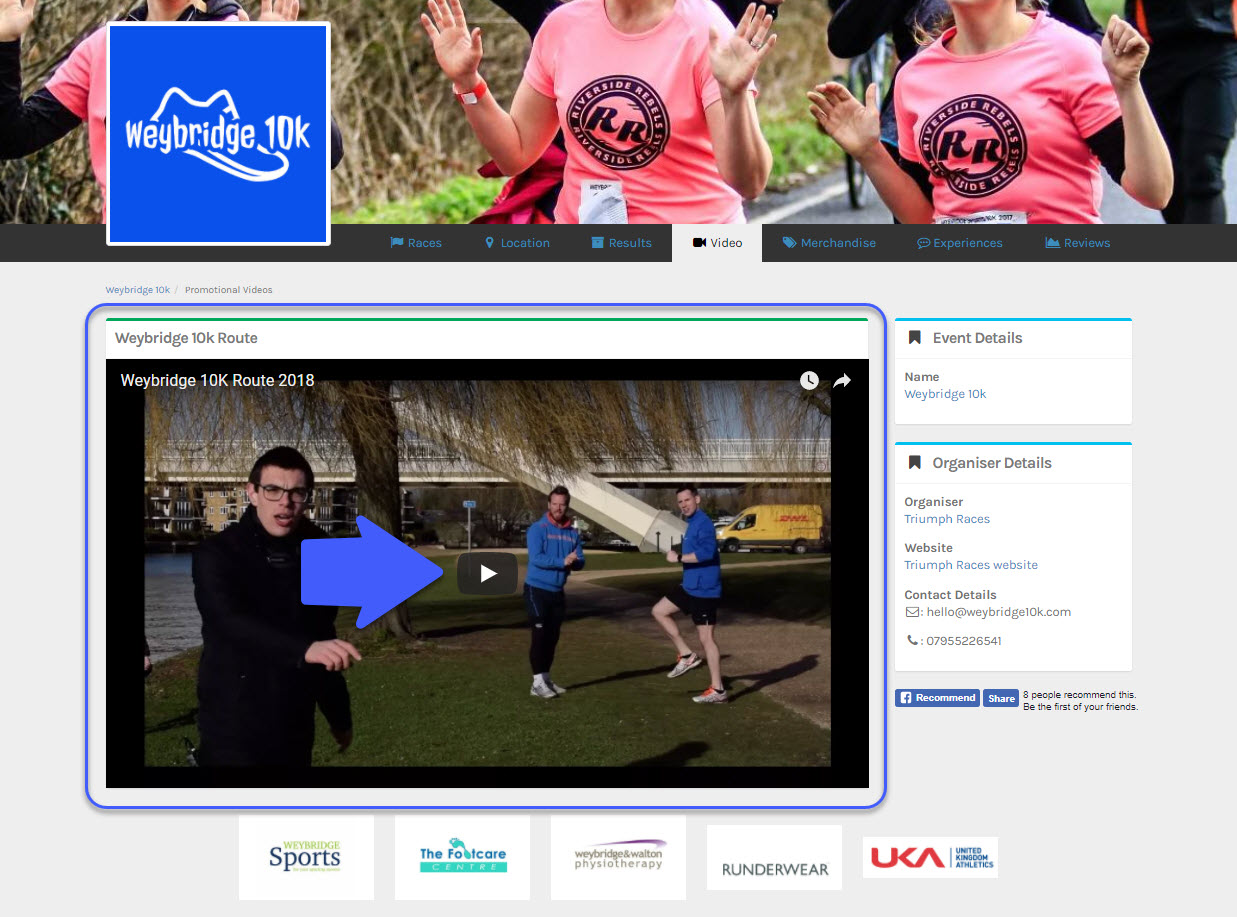Open the Triumph Races organiser link
The width and height of the screenshot is (1237, 917).
[x=947, y=519]
